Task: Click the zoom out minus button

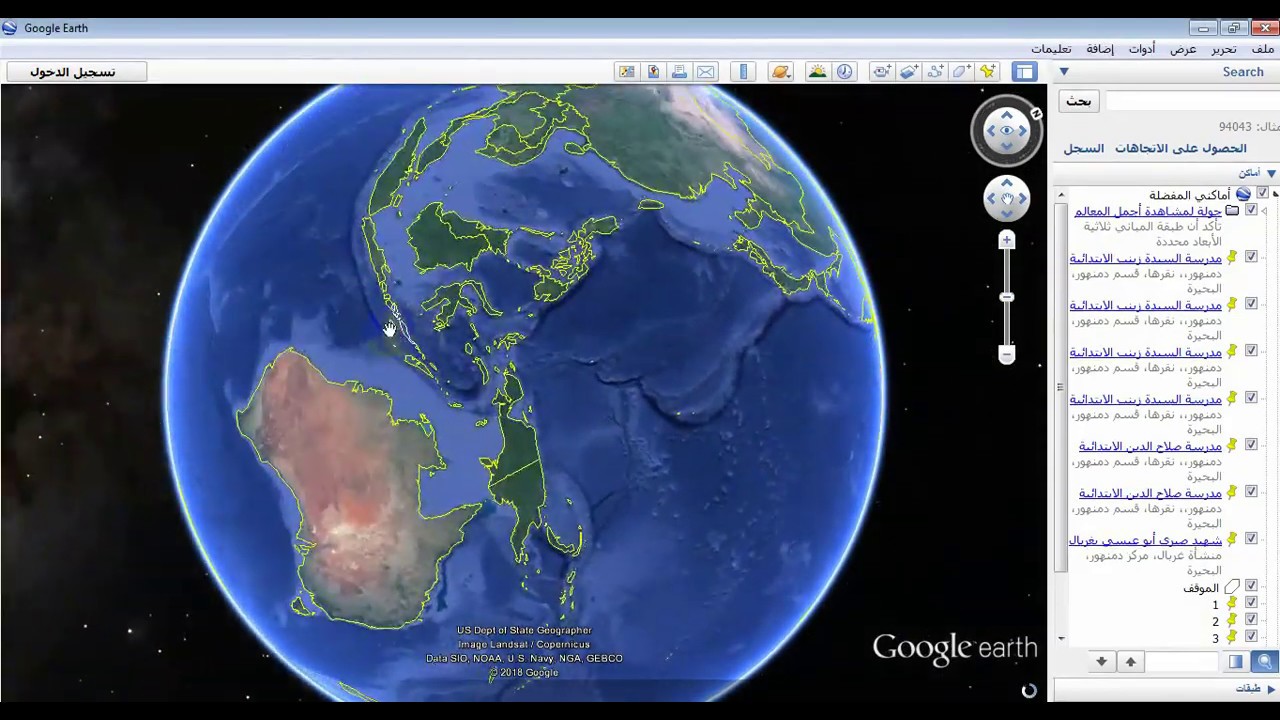Action: click(x=1007, y=354)
